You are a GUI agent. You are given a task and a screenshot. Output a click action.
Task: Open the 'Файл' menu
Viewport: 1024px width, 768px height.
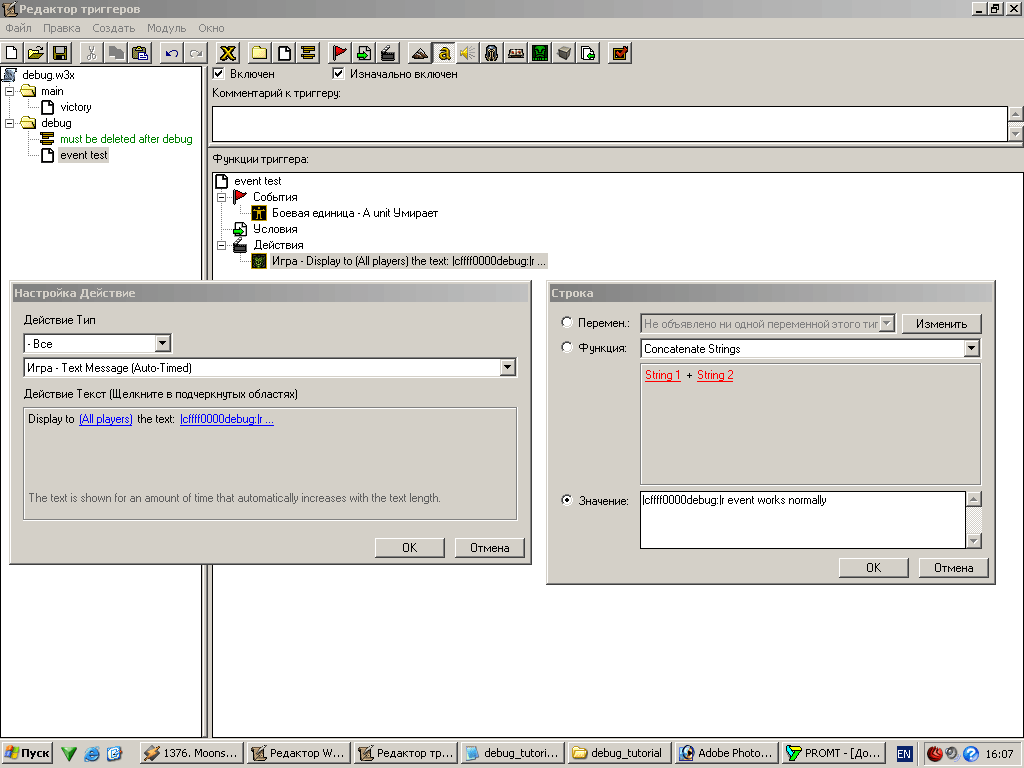(x=18, y=28)
